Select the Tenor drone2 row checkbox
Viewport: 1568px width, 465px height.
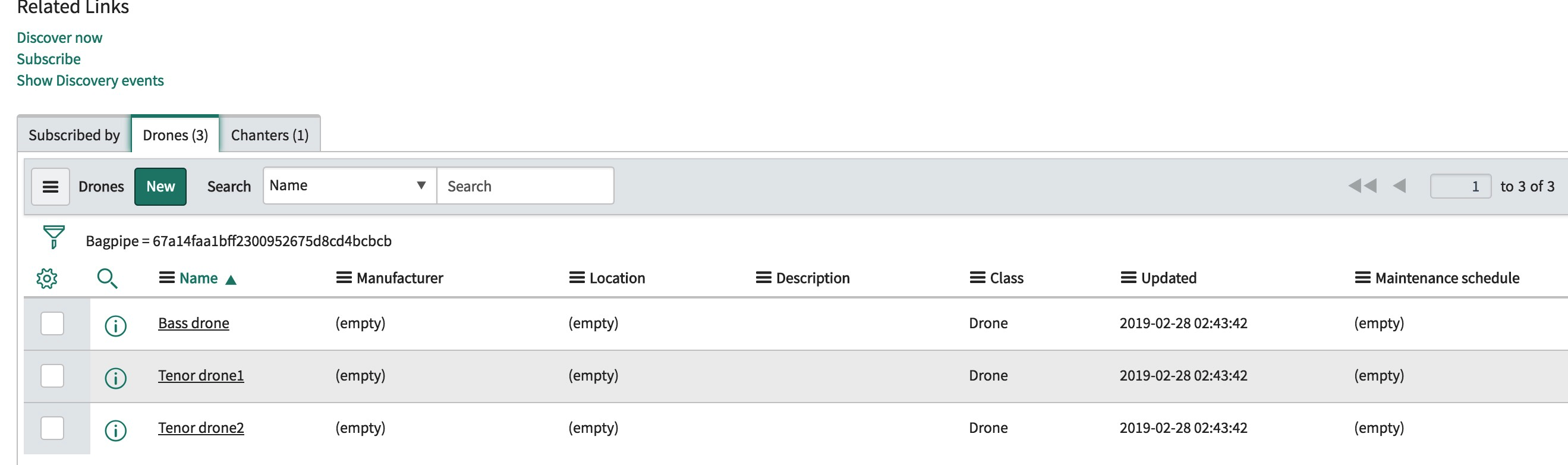coord(52,428)
